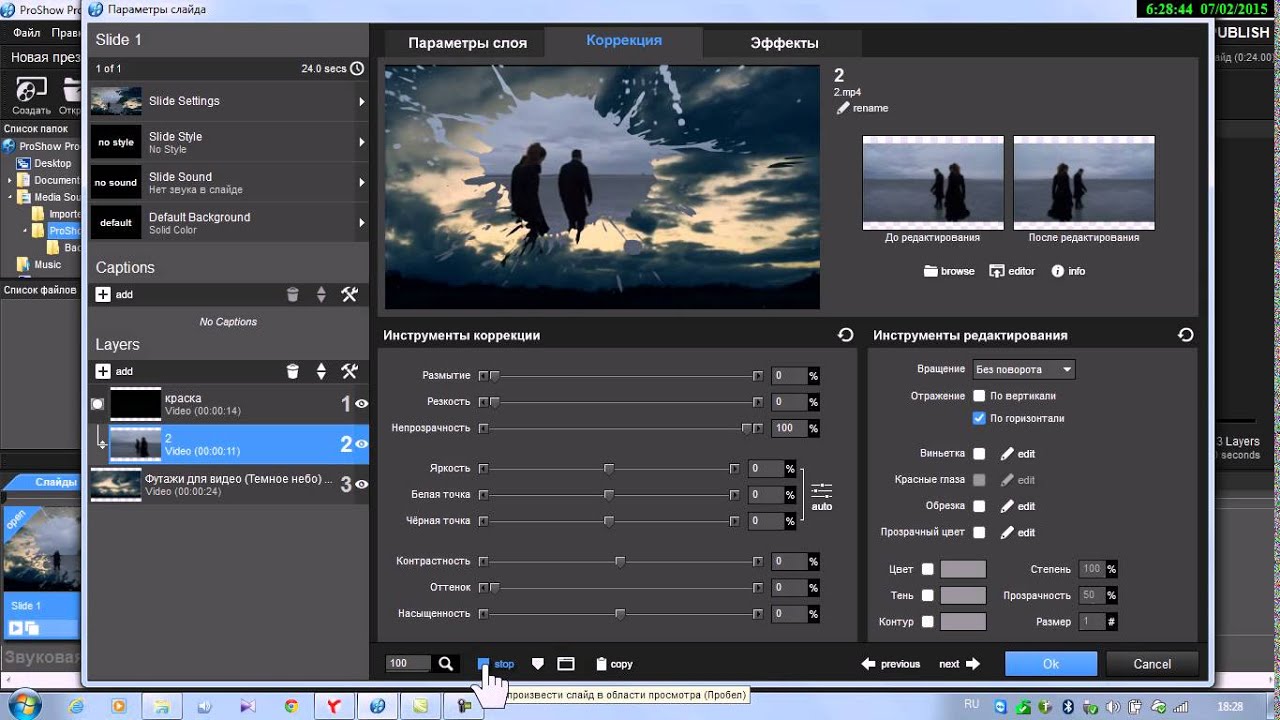
Task: Hide layer 3 Футажи visibility eye
Action: pos(362,484)
